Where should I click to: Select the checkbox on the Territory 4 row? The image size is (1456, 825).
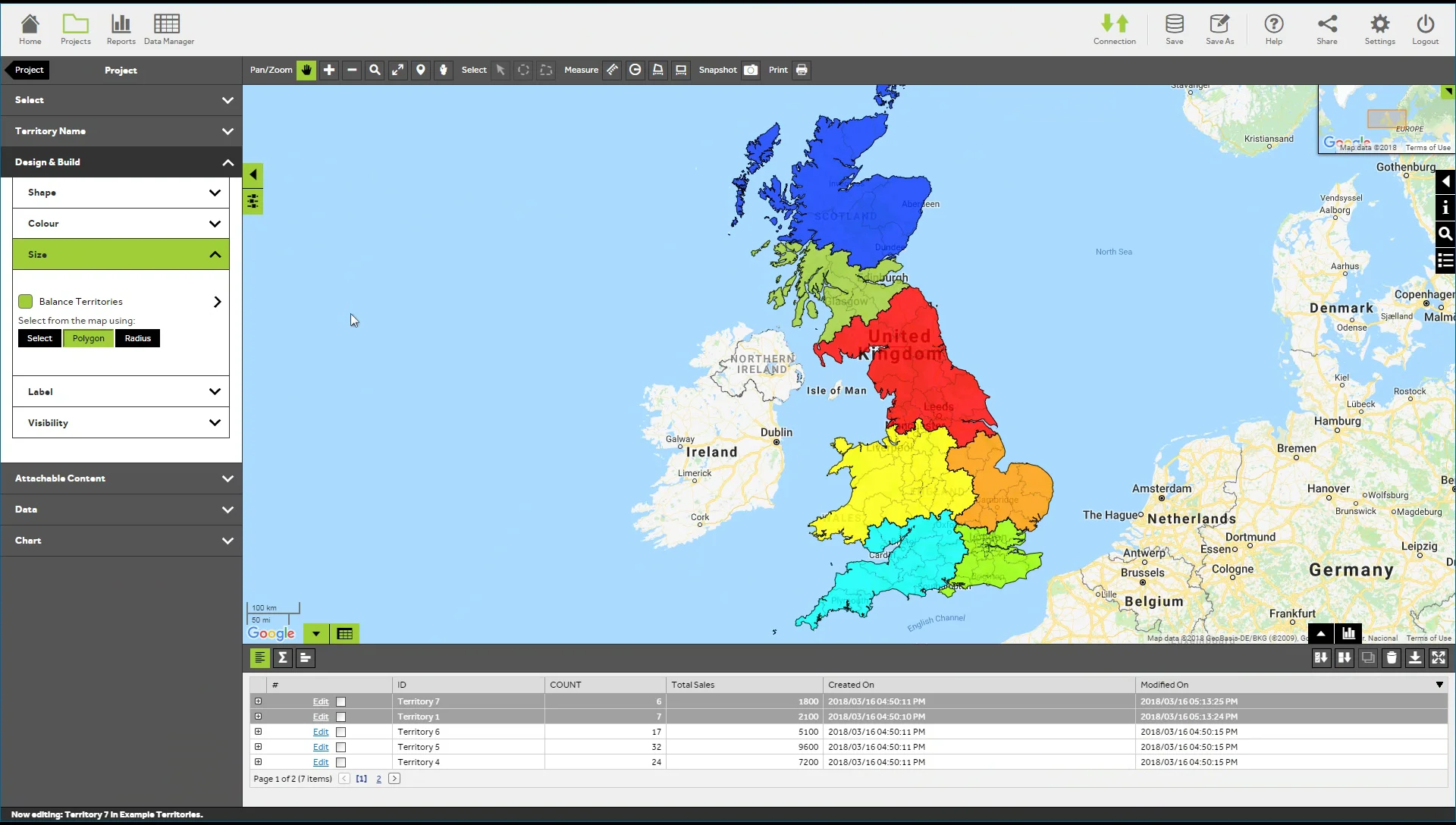341,762
